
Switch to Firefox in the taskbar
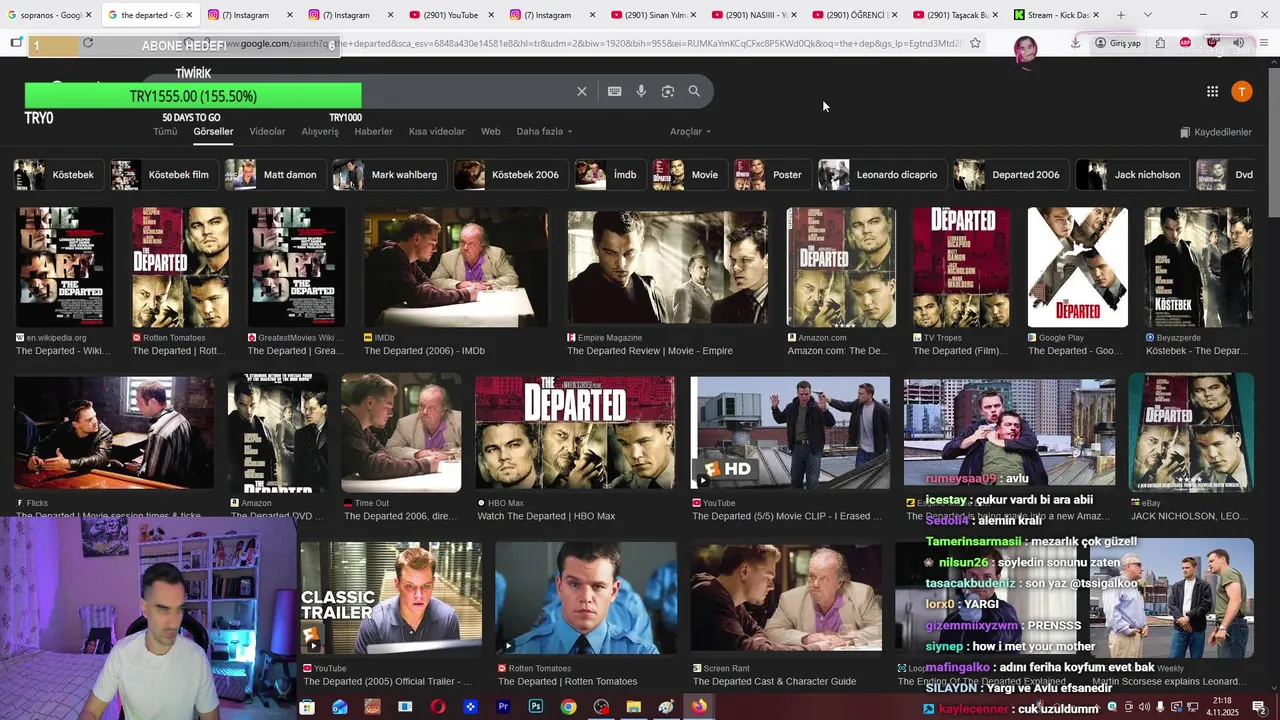[699, 707]
